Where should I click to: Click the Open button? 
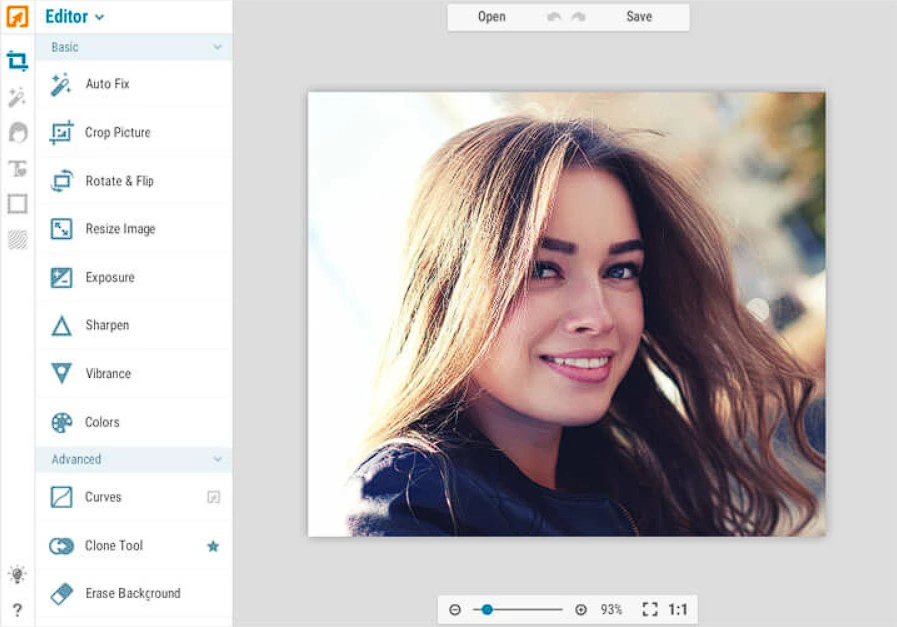(x=491, y=17)
